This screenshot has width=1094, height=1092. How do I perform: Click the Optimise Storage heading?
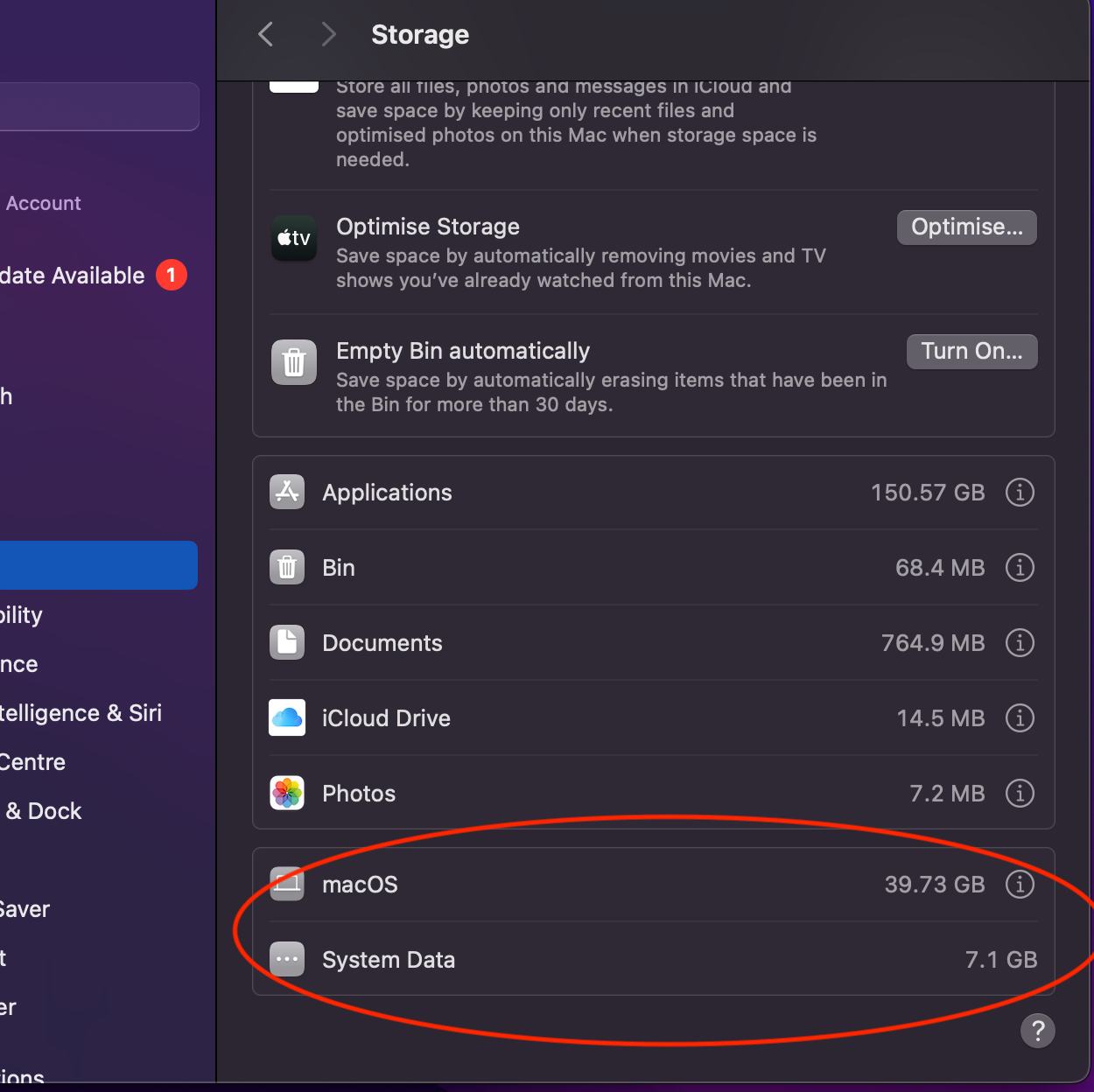pyautogui.click(x=428, y=227)
